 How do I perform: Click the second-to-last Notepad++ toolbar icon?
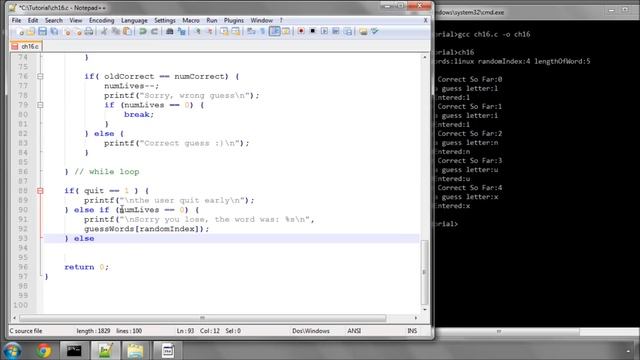[363, 31]
